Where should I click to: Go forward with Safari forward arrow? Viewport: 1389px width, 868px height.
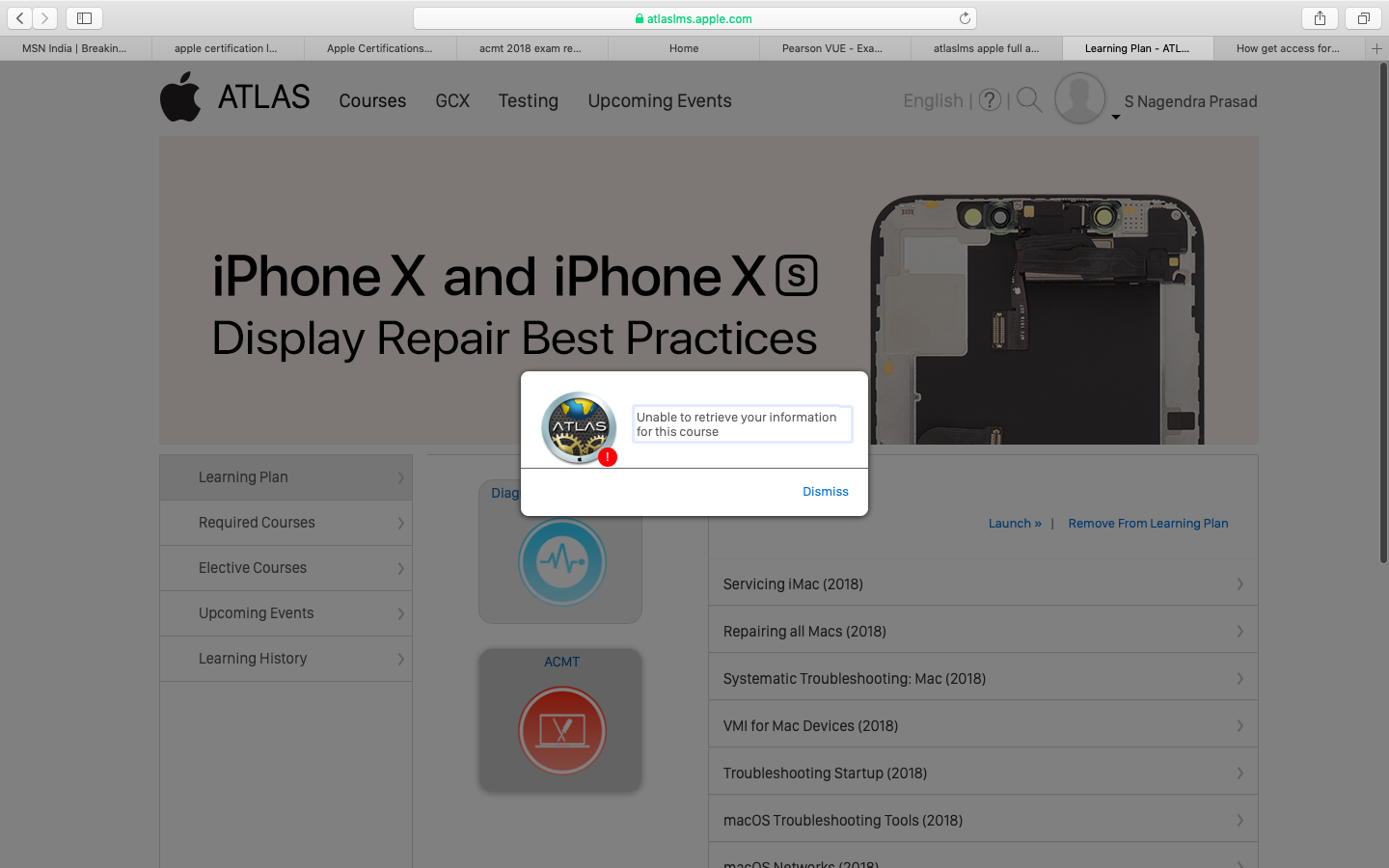[x=44, y=18]
